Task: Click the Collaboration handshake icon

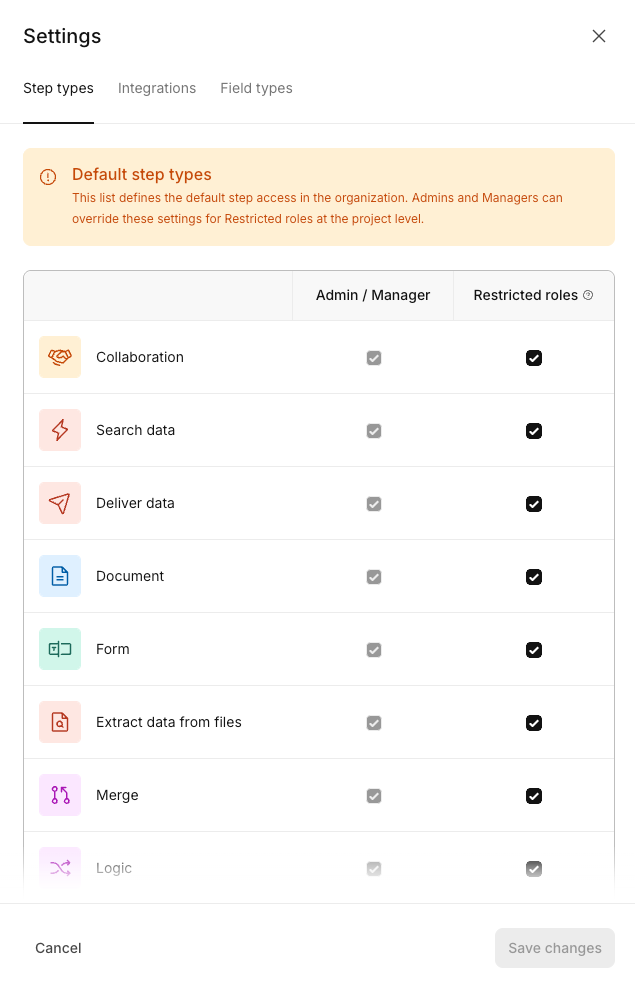Action: (x=60, y=357)
